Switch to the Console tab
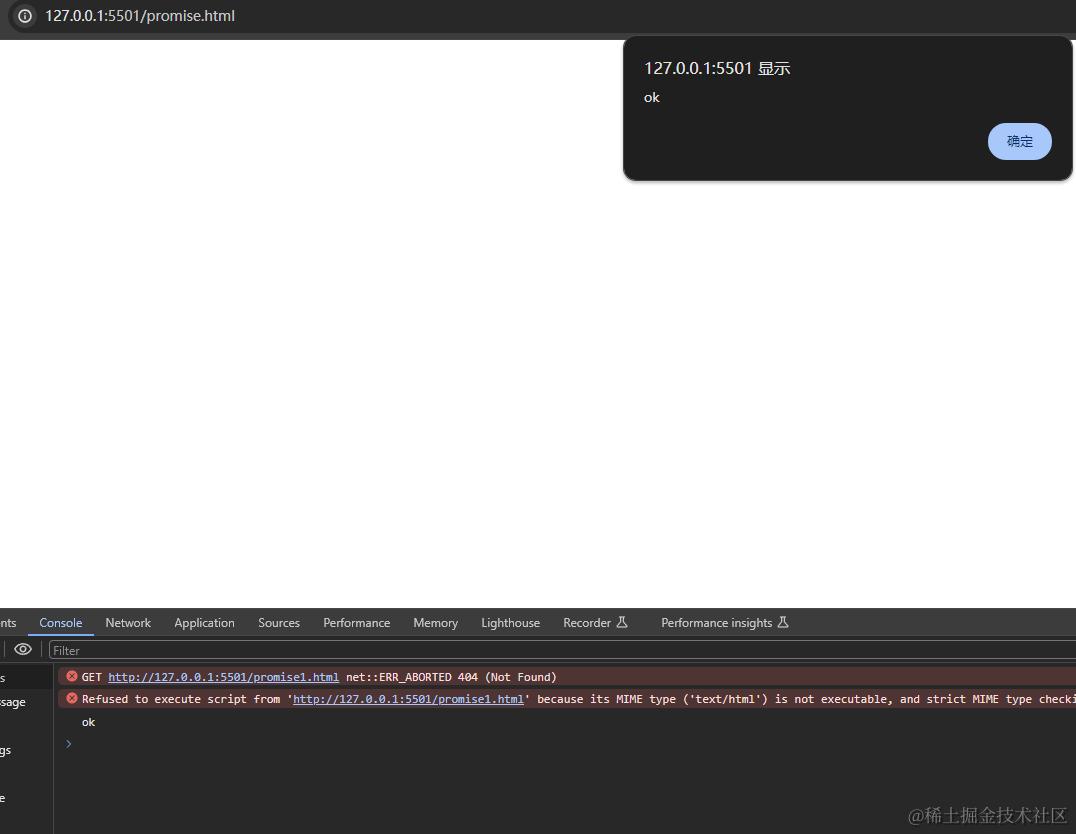Image resolution: width=1076 pixels, height=834 pixels. [60, 623]
